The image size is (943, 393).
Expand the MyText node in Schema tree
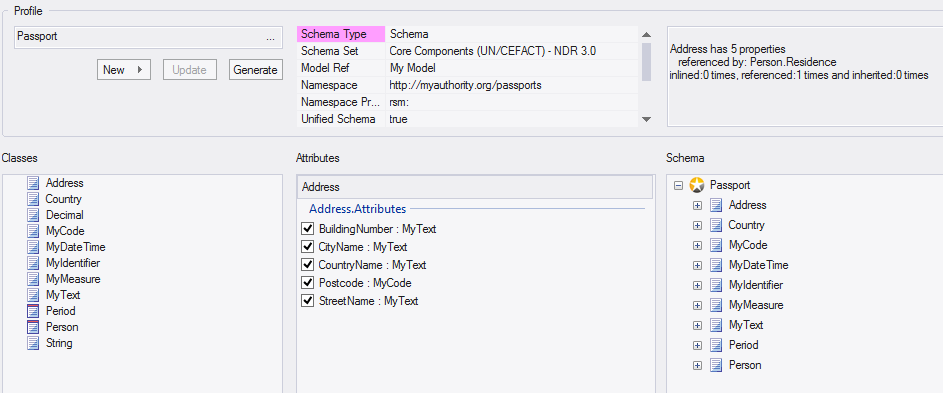(x=697, y=325)
